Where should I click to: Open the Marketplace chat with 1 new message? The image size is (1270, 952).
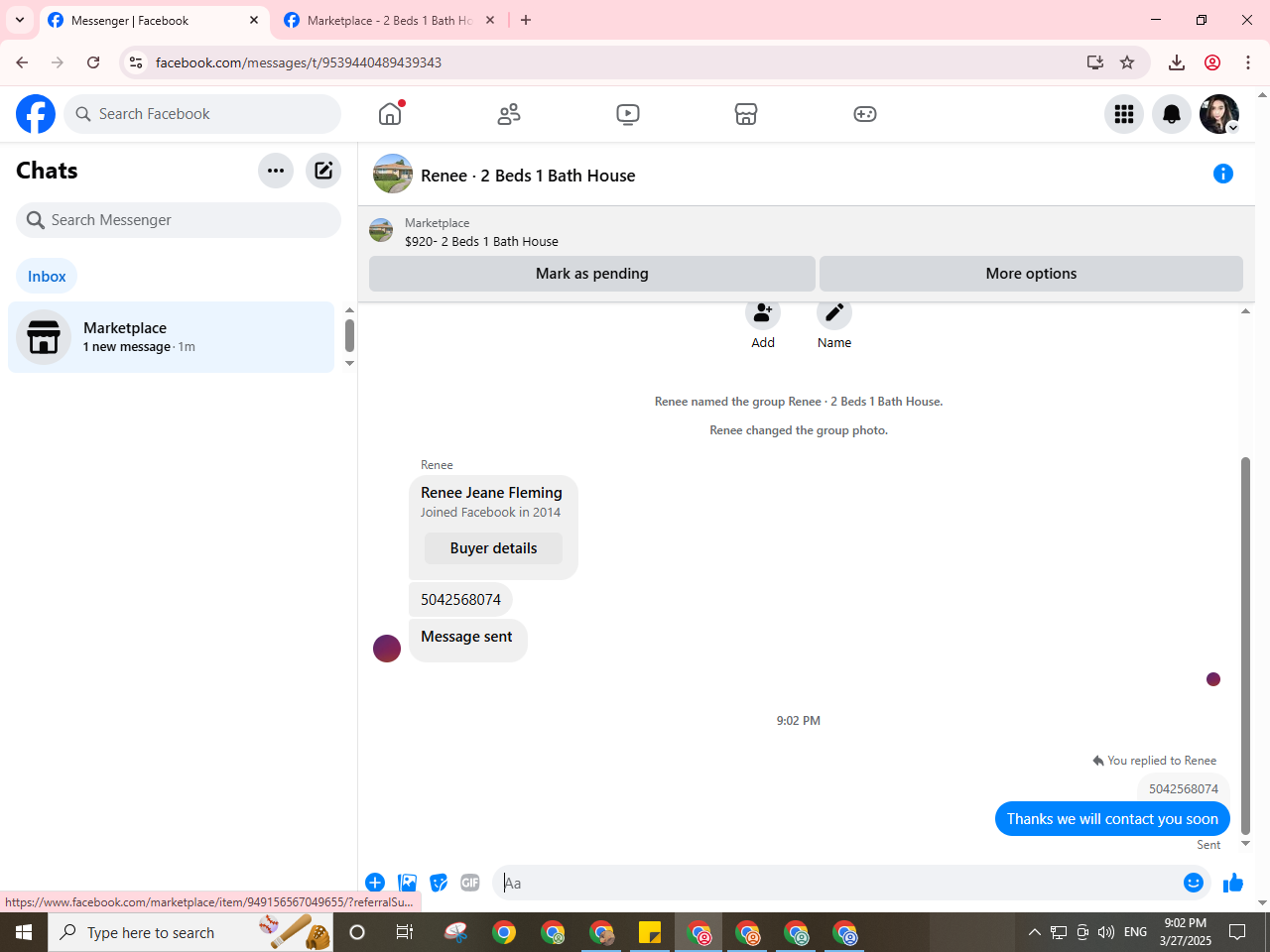click(172, 337)
